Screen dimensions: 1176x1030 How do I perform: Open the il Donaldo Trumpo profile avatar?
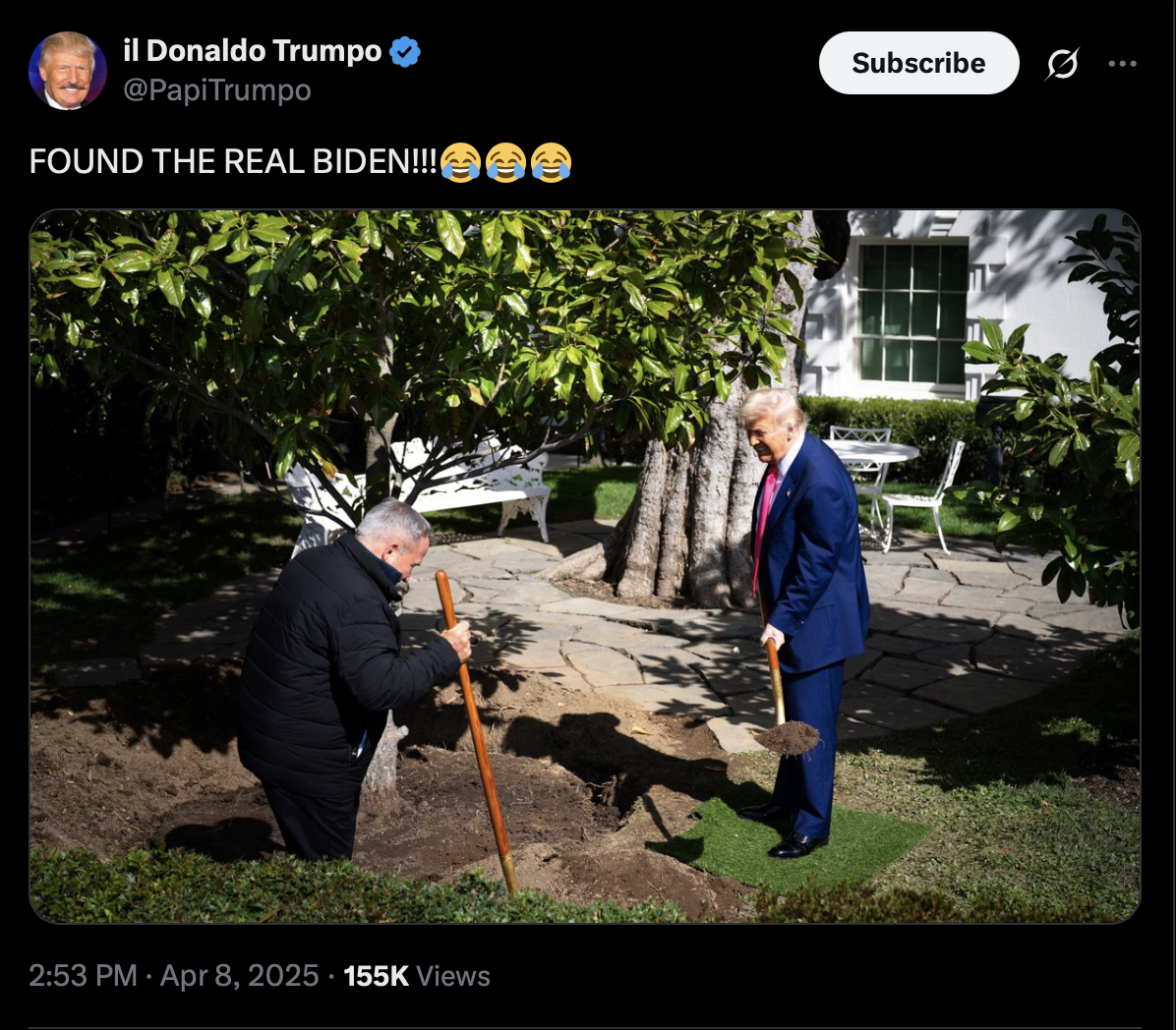(x=68, y=71)
